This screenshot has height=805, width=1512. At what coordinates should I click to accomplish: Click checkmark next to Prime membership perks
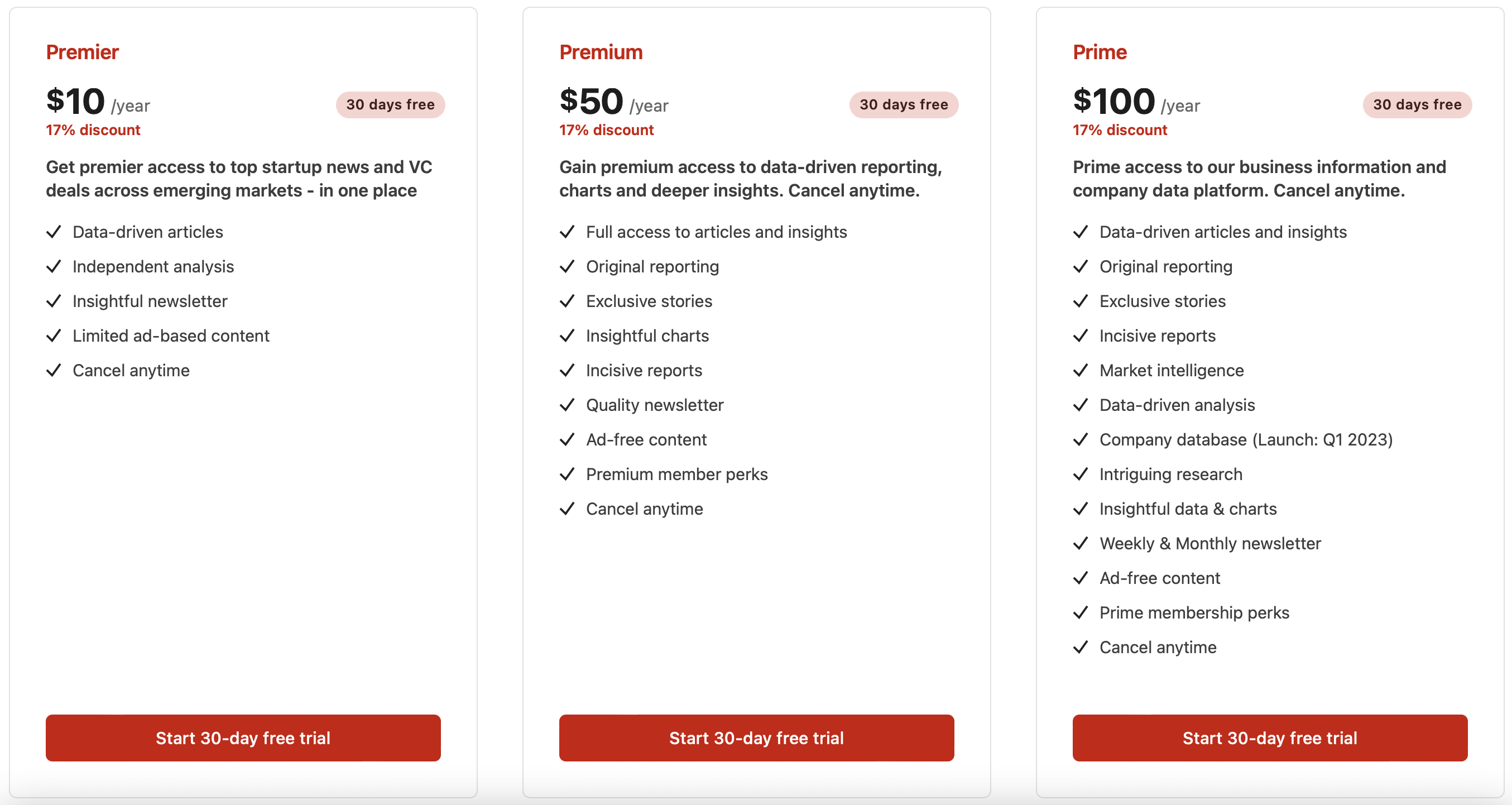1080,613
